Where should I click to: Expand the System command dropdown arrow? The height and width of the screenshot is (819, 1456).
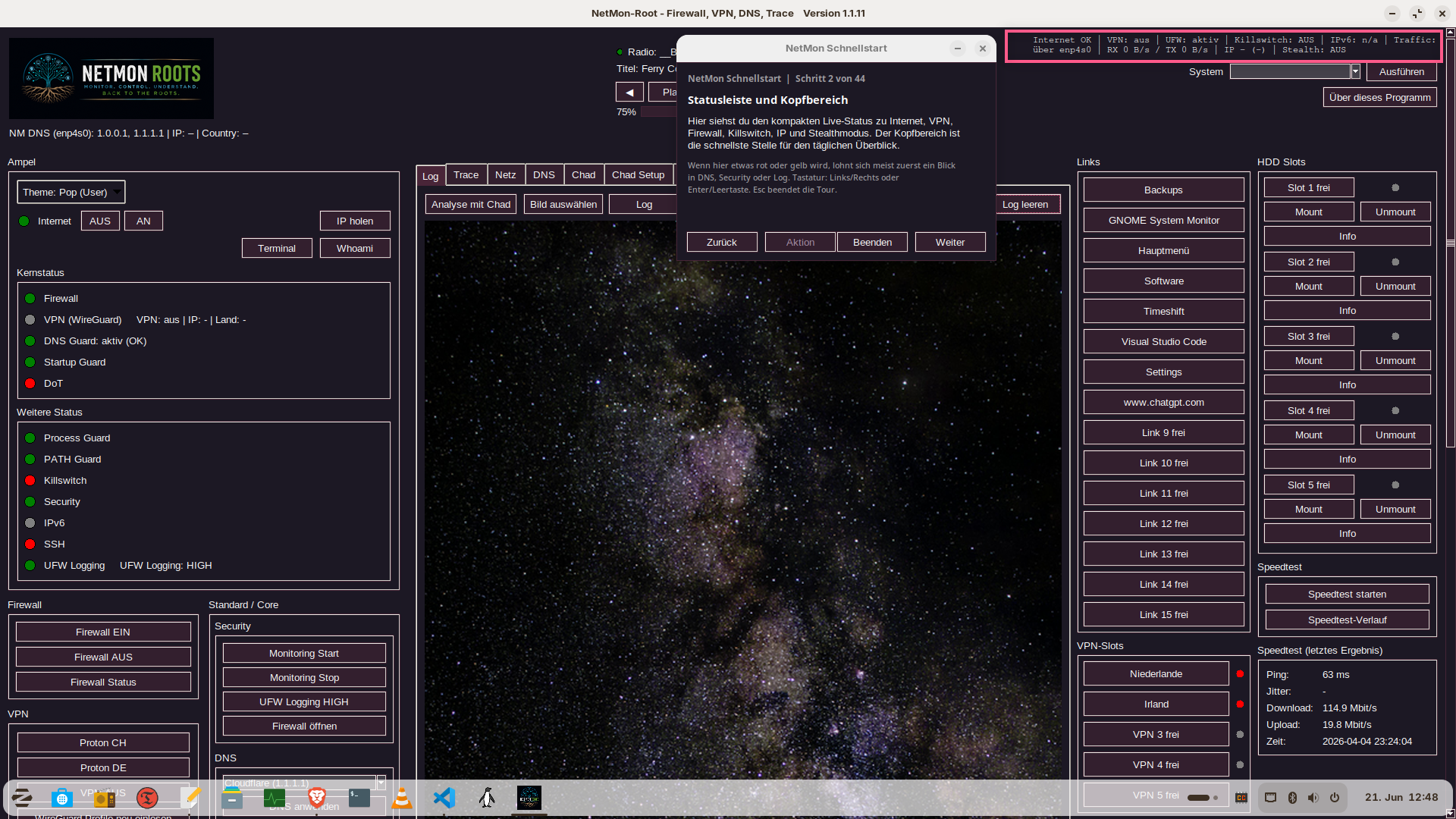click(1355, 71)
